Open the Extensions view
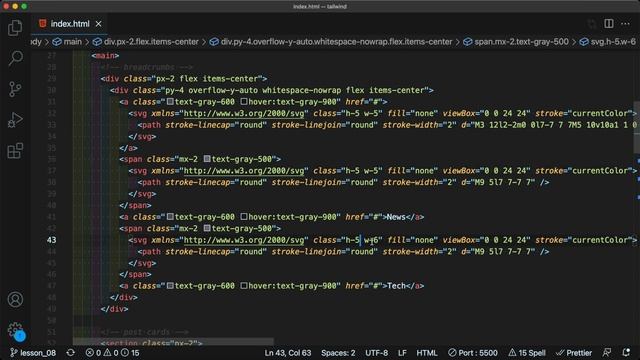This screenshot has width=640, height=360. (15, 151)
